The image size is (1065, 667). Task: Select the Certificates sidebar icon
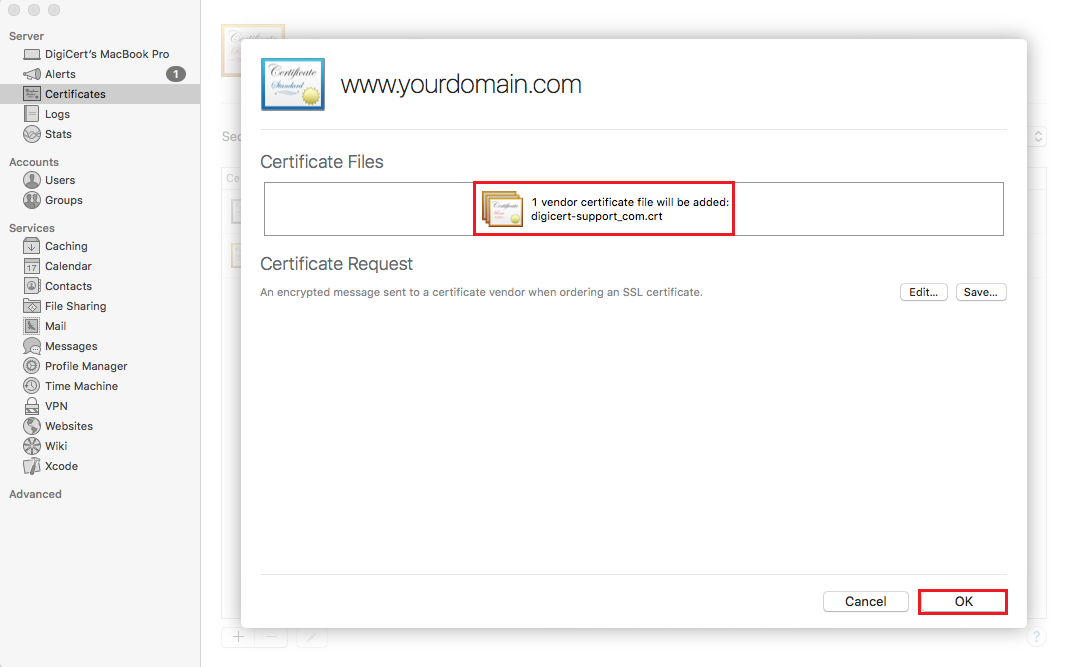(32, 94)
